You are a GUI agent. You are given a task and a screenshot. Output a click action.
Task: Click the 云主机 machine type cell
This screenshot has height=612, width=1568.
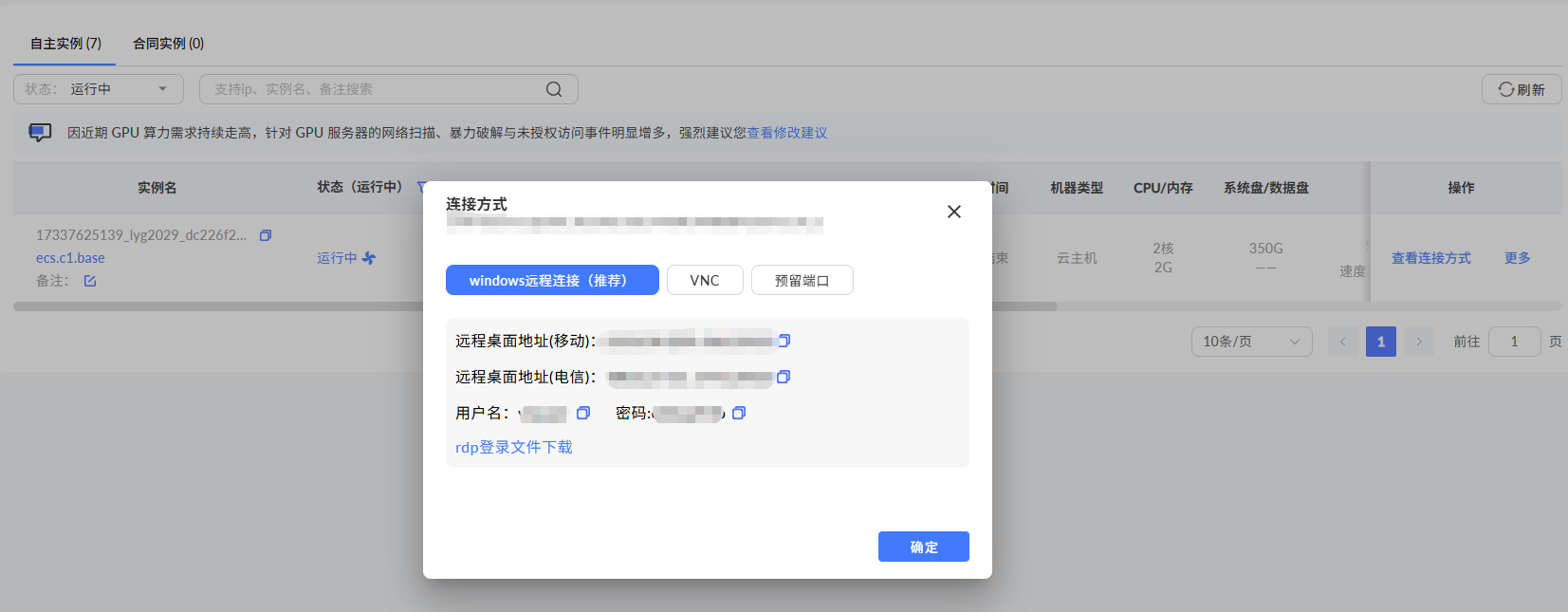pyautogui.click(x=1077, y=258)
